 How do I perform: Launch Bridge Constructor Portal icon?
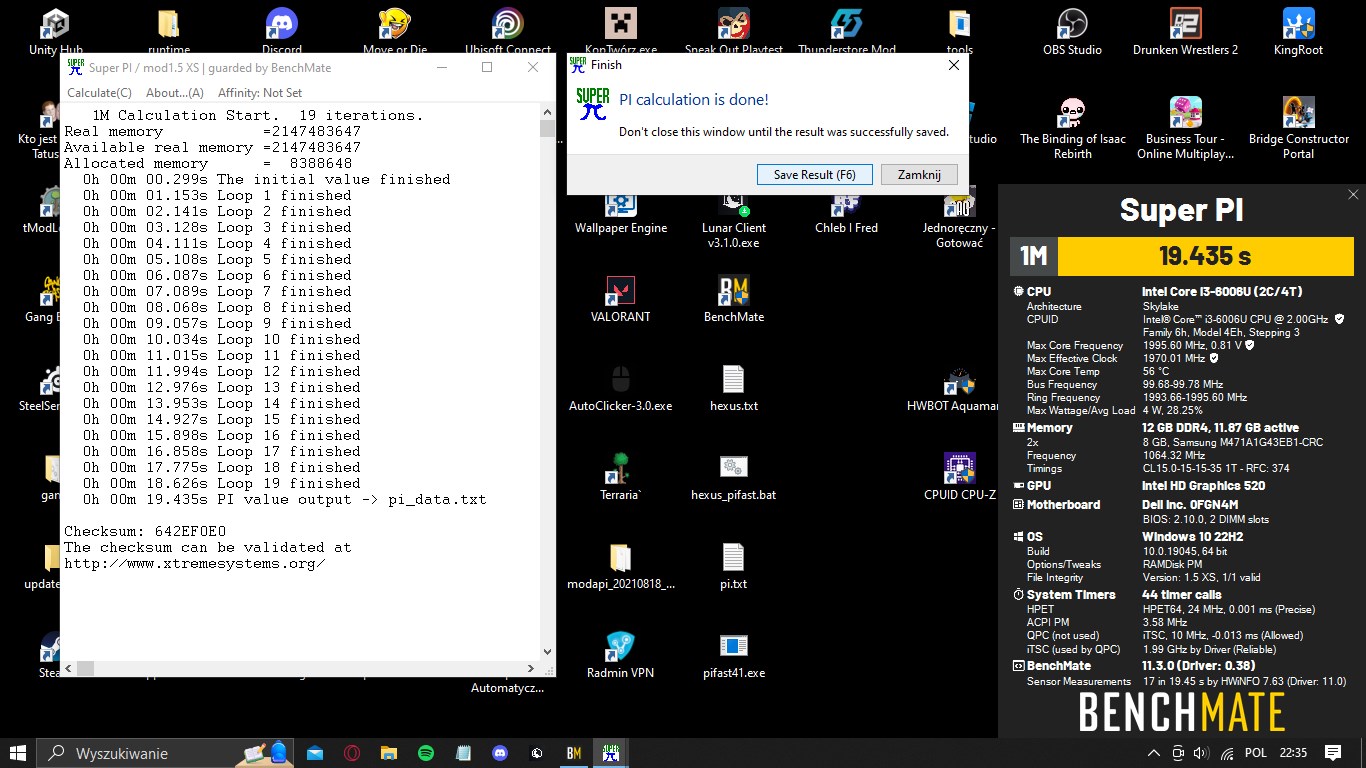coord(1299,127)
